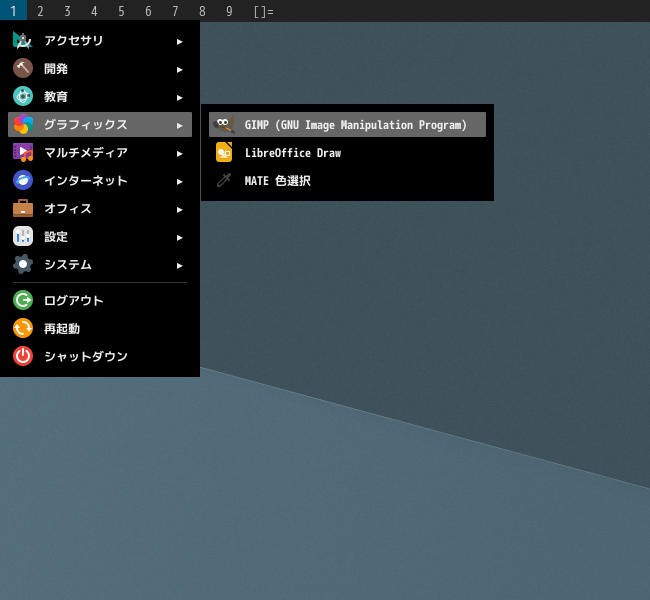Click the red power icon

point(23,356)
